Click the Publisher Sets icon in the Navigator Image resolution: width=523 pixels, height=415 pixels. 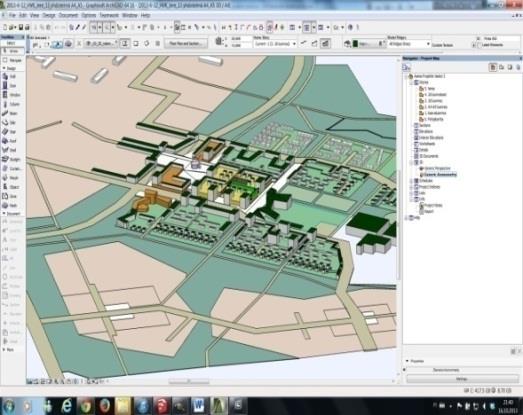(518, 67)
